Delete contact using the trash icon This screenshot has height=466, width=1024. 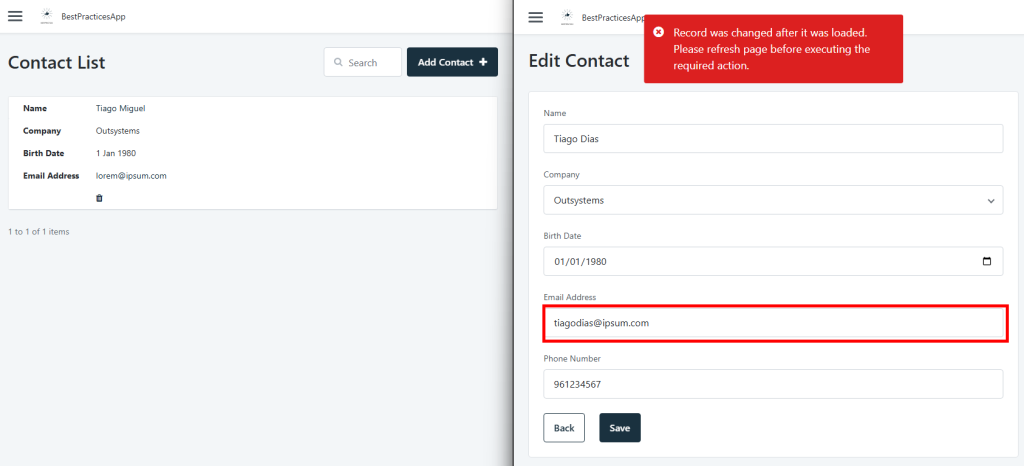pos(99,198)
